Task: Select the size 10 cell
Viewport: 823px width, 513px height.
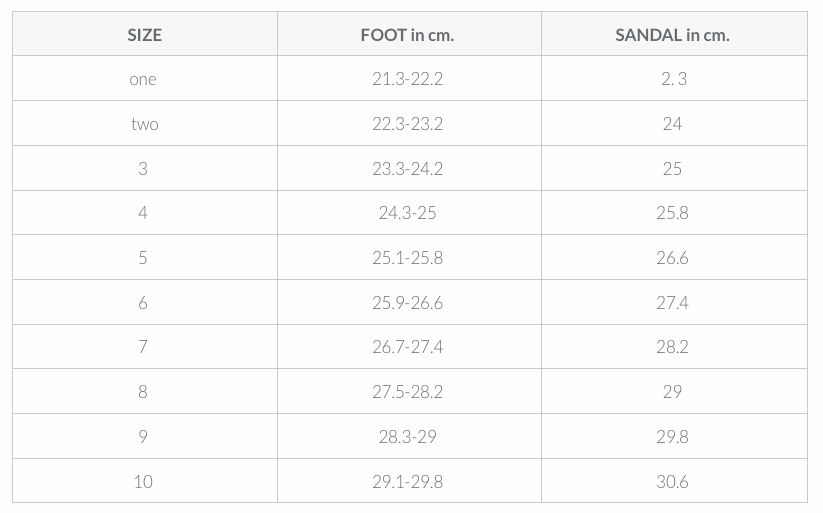Action: click(143, 481)
